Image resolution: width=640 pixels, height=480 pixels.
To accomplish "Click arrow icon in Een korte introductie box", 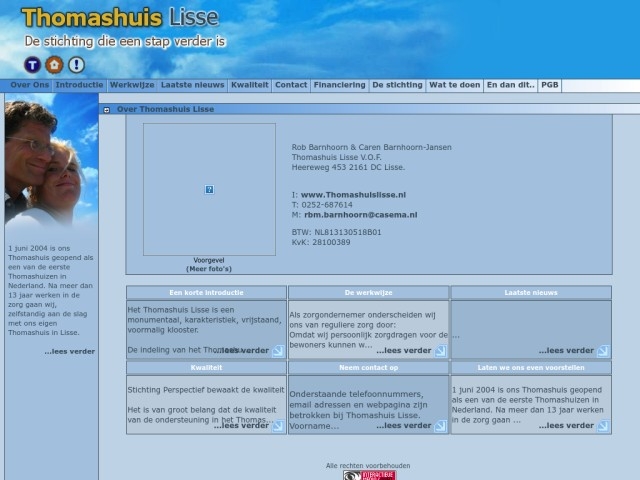I will coord(278,351).
